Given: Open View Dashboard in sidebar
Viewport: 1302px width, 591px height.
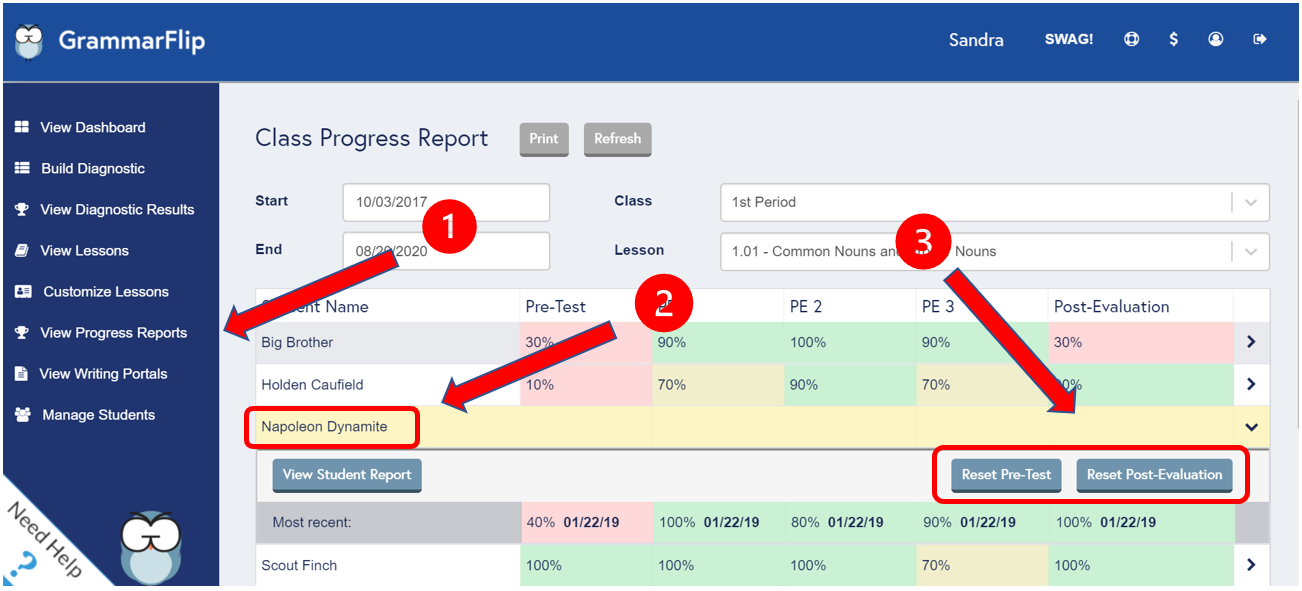Looking at the screenshot, I should click(x=93, y=127).
